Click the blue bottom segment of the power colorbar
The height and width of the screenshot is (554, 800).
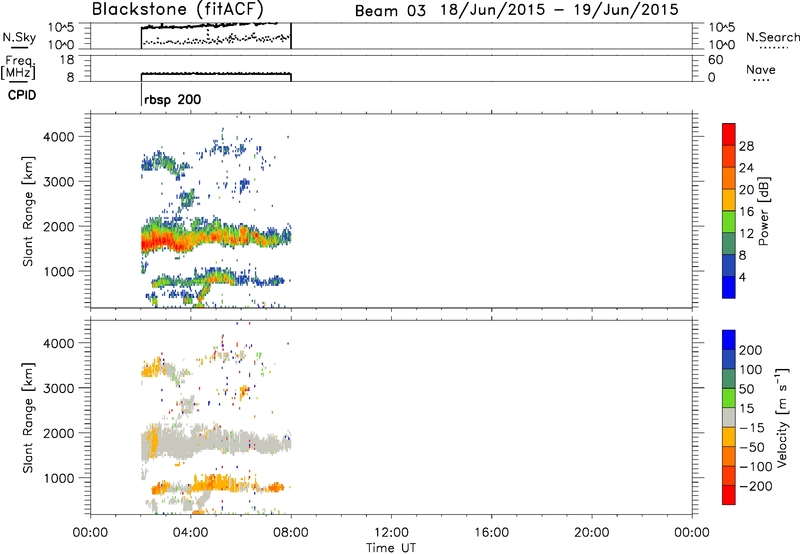coord(729,287)
